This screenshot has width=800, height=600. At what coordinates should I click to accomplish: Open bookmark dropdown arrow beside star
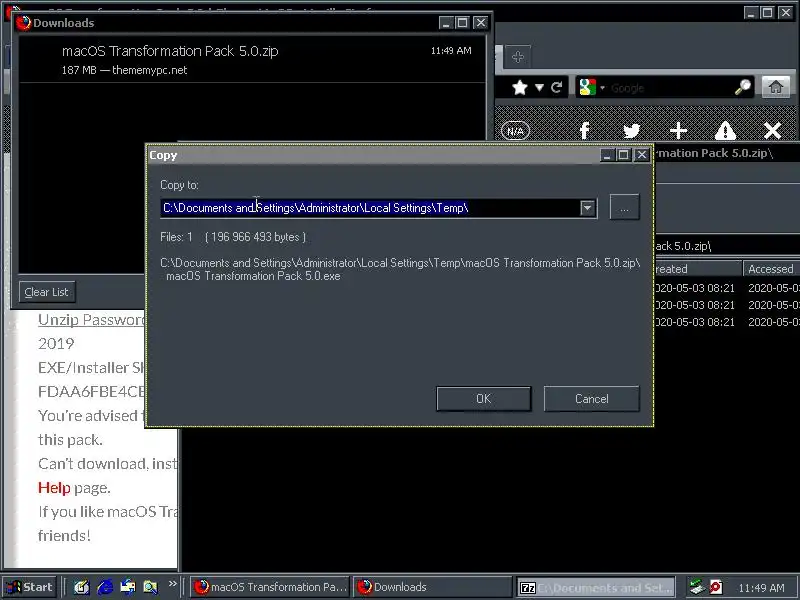point(539,88)
